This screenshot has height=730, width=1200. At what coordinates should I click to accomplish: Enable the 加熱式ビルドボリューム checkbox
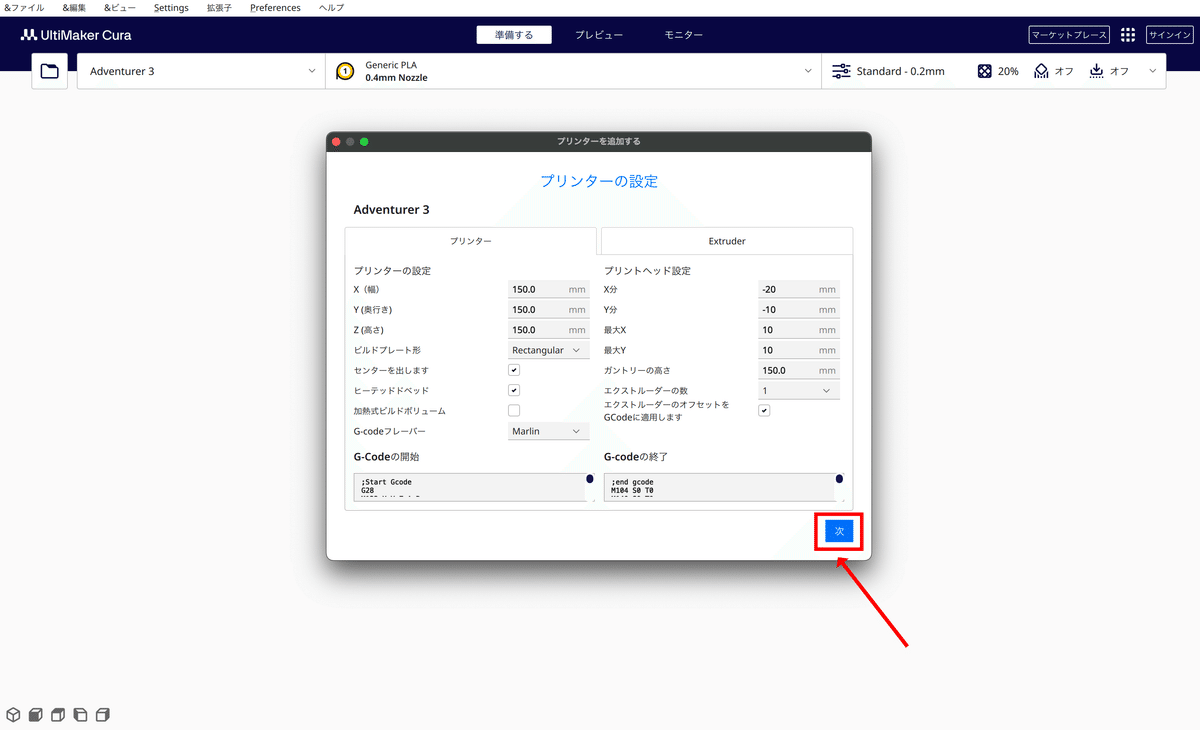(x=514, y=411)
